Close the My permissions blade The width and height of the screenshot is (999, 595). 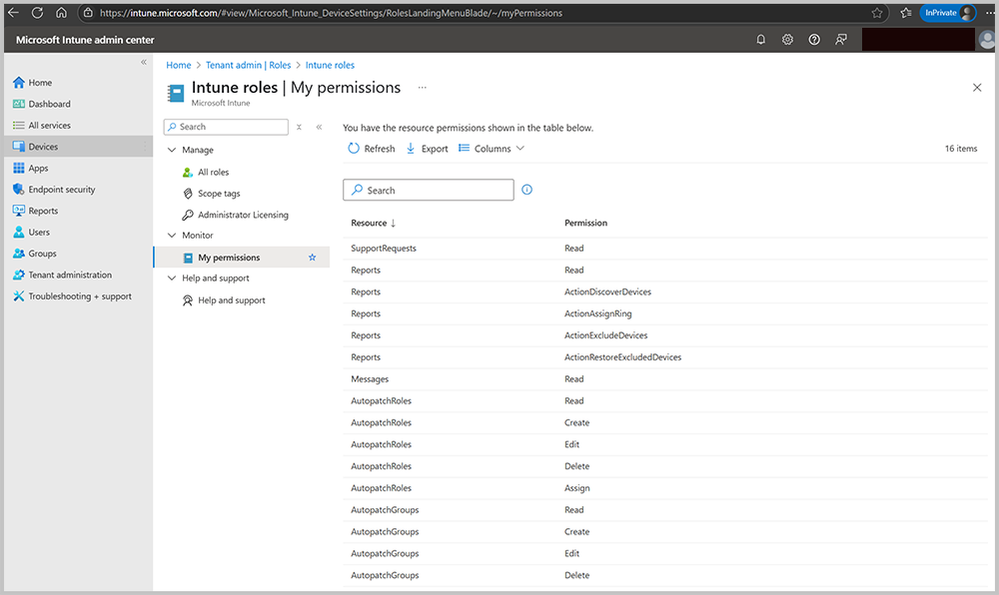click(x=977, y=87)
